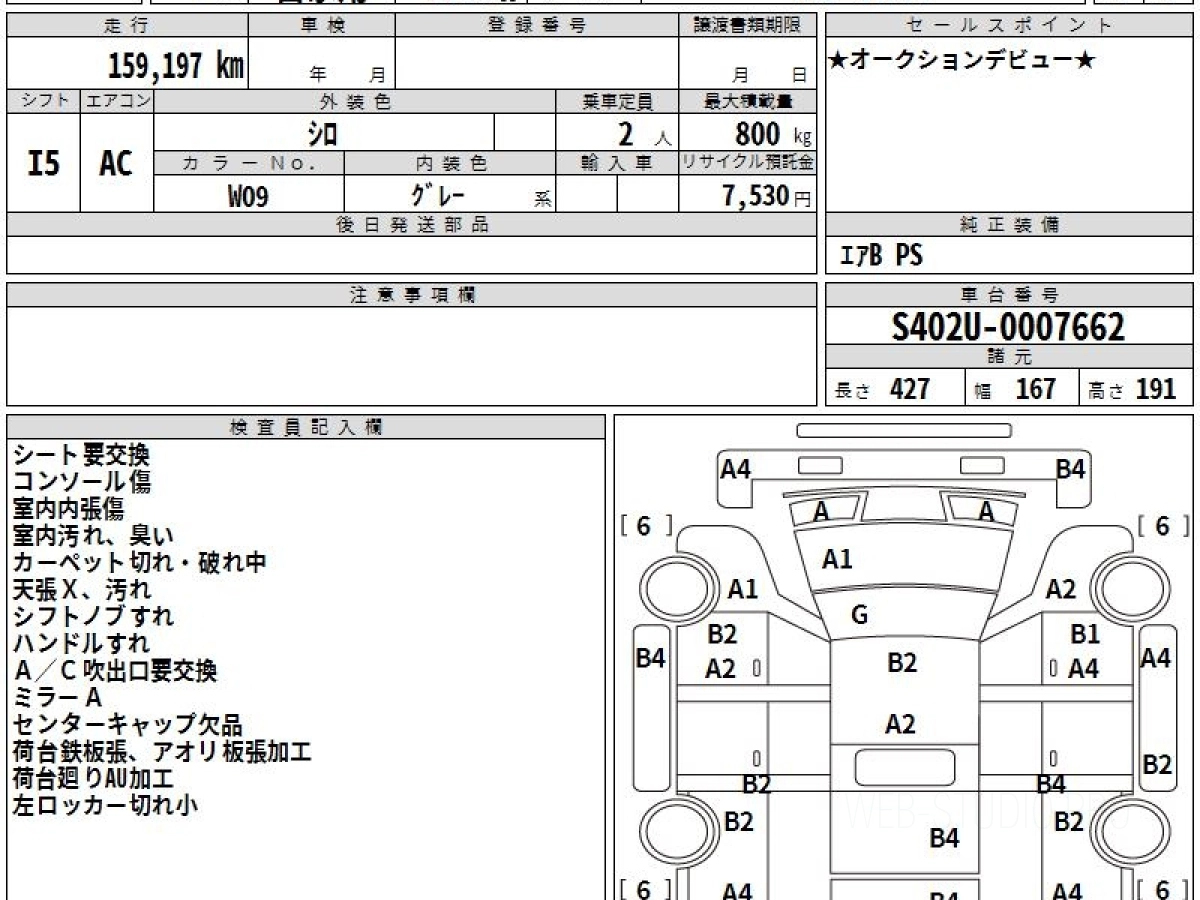
Task: Select the 輸入車 header cell
Action: [x=617, y=163]
